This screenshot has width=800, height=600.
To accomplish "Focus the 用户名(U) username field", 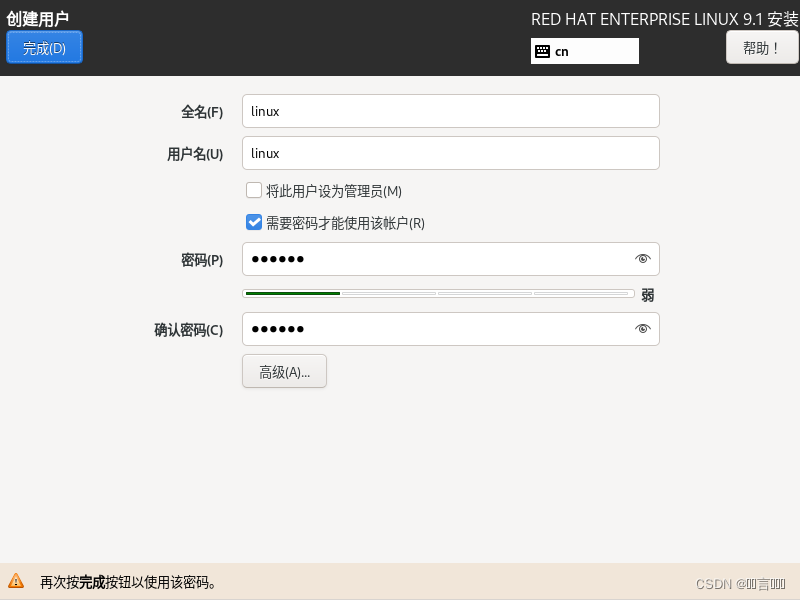I will (x=451, y=153).
